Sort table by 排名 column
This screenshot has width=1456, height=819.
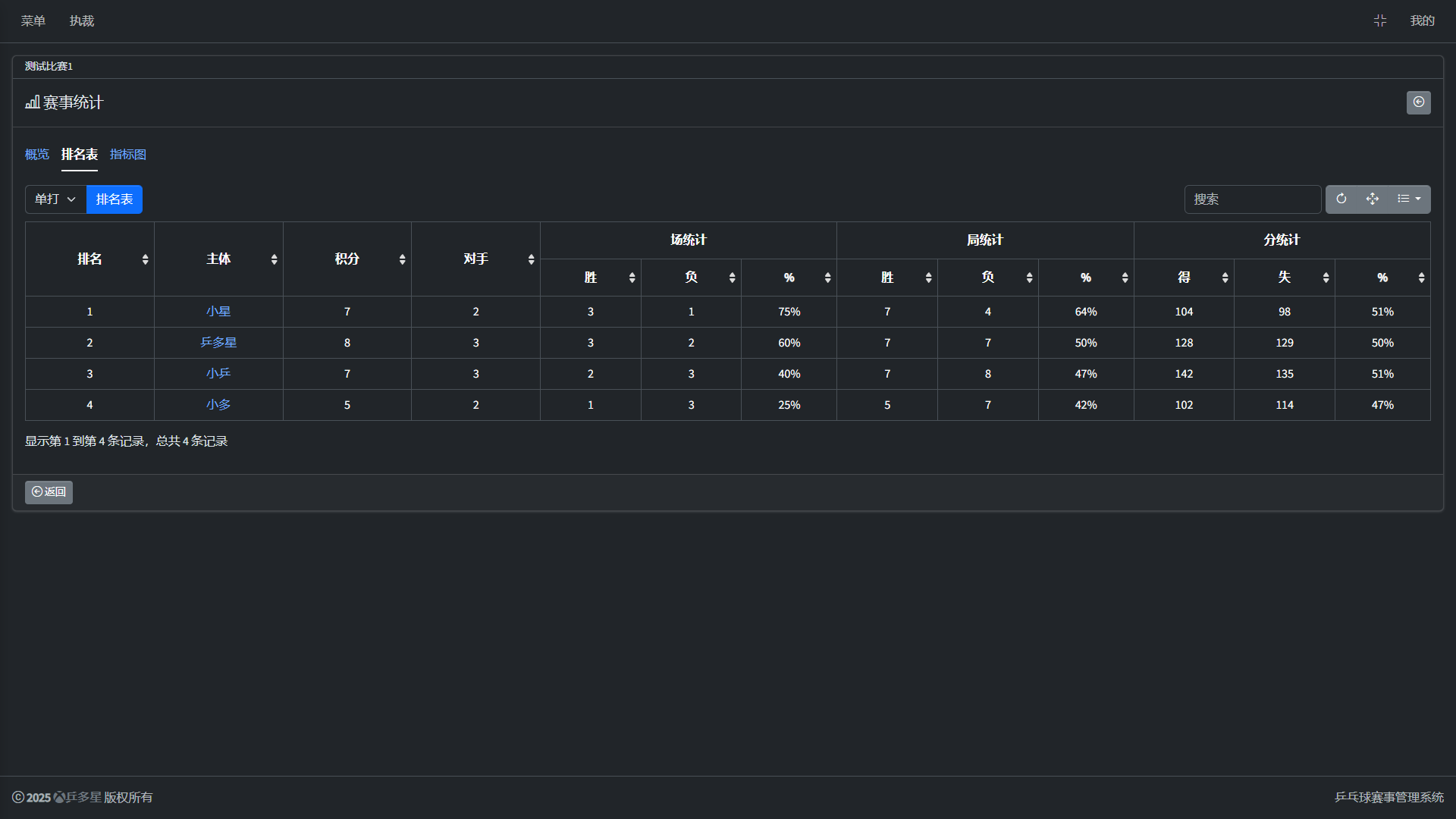pos(89,259)
